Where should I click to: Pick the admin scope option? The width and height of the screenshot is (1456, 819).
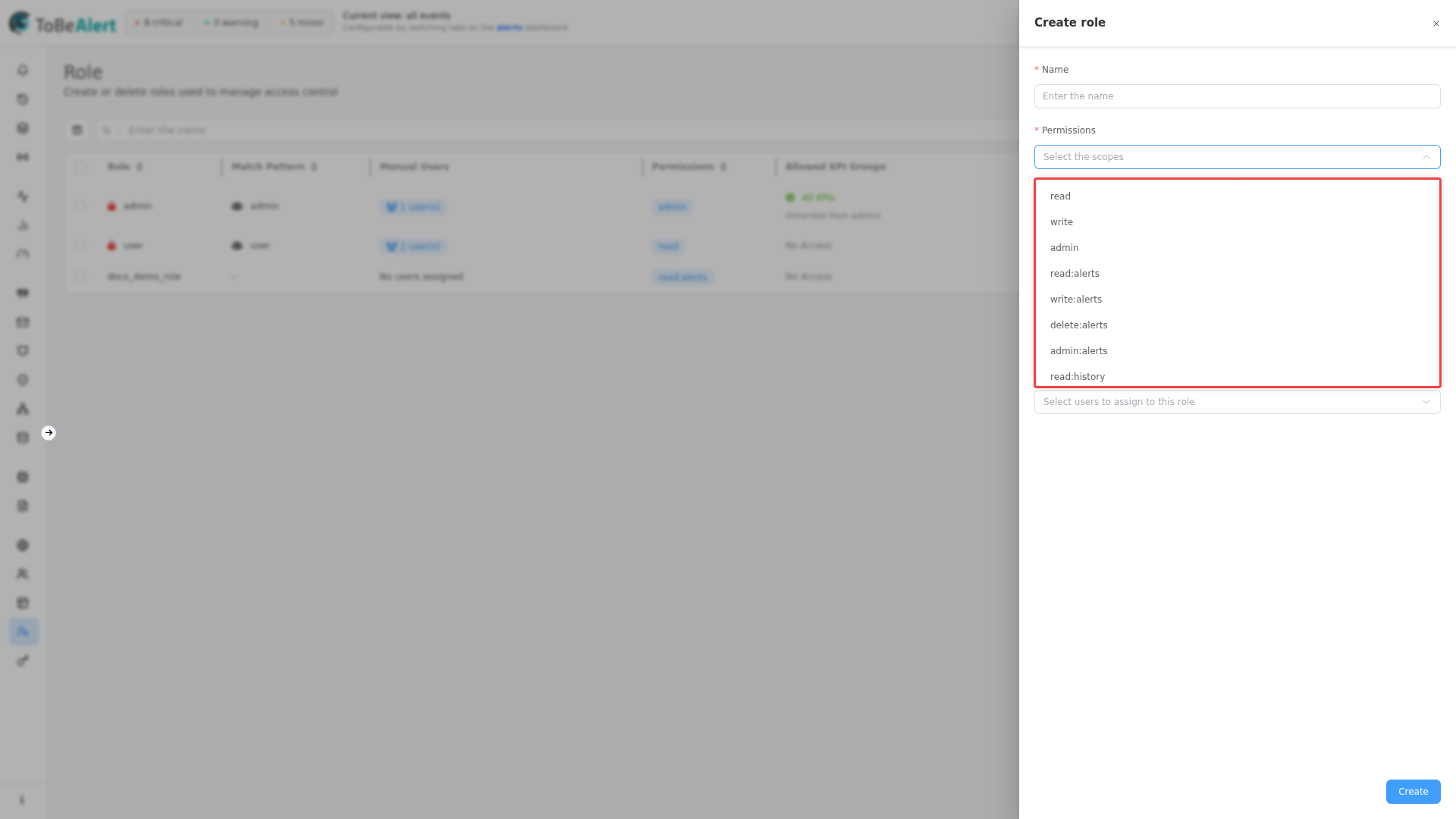[1237, 248]
